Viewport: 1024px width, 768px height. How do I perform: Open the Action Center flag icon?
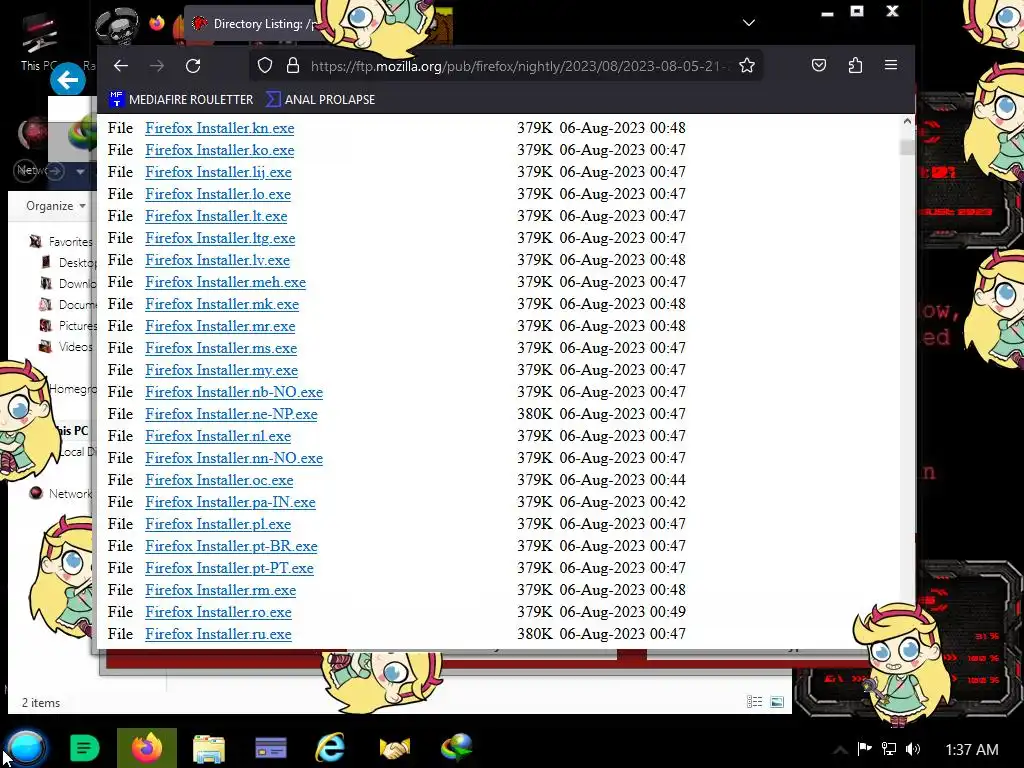click(865, 748)
